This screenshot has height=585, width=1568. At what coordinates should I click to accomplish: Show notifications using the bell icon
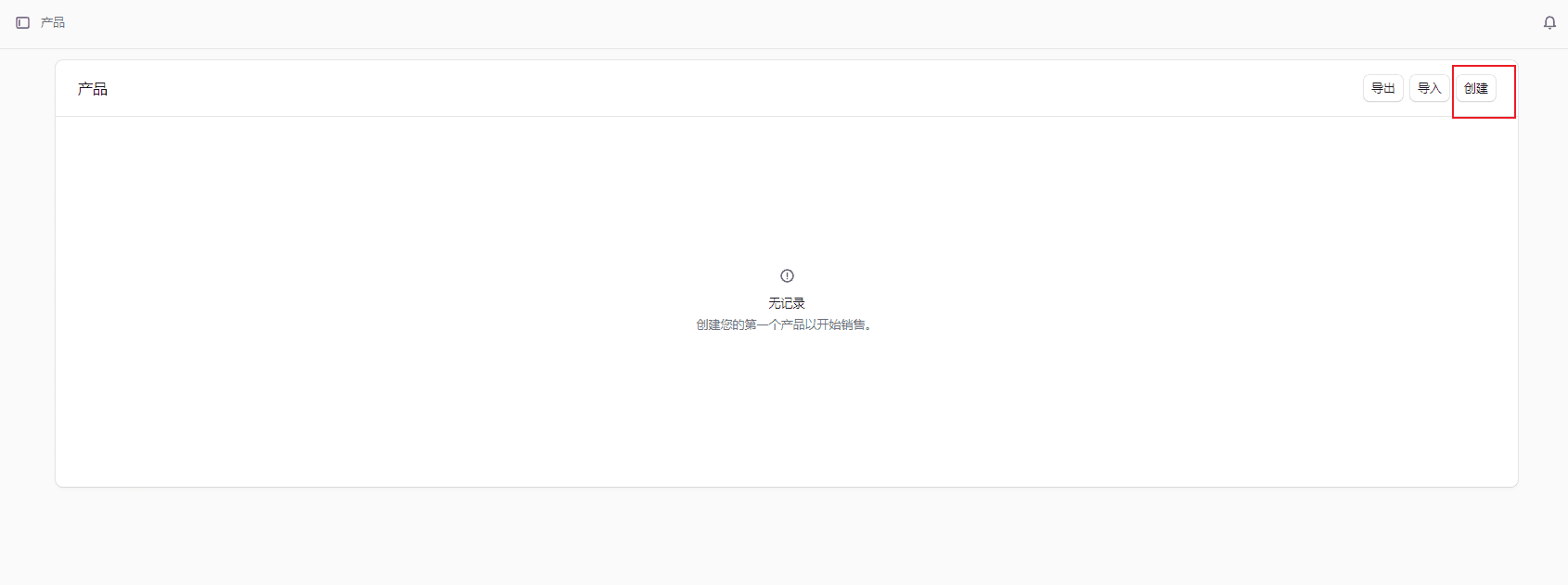1549,22
